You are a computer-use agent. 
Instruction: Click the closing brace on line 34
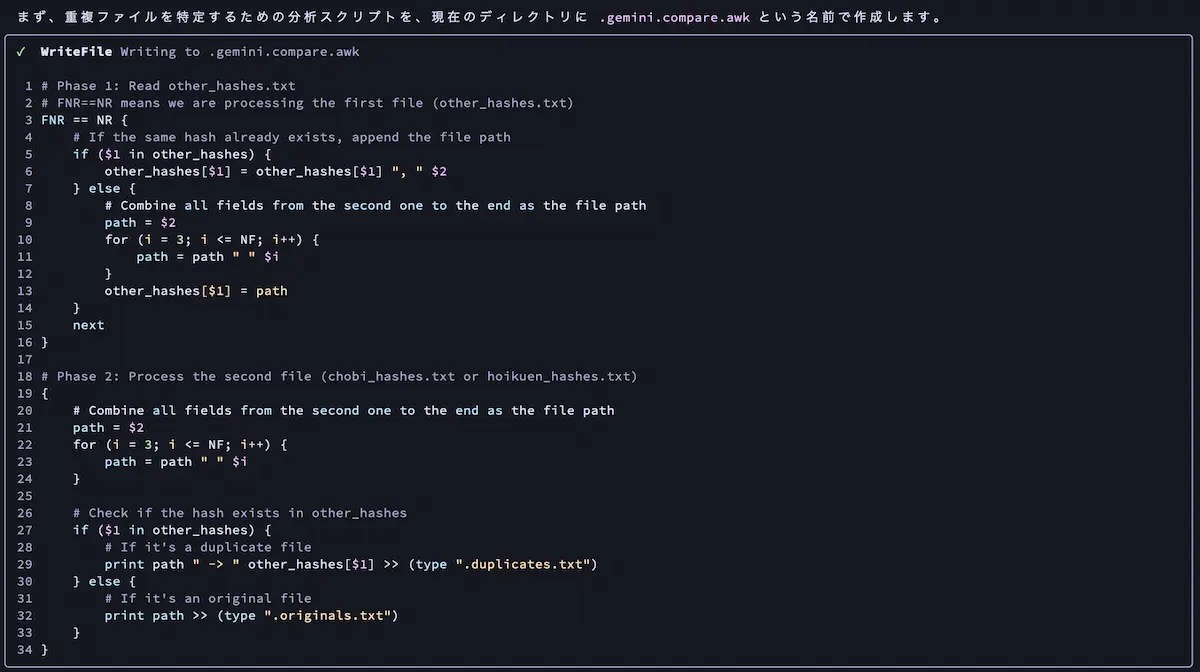pyautogui.click(x=42, y=649)
